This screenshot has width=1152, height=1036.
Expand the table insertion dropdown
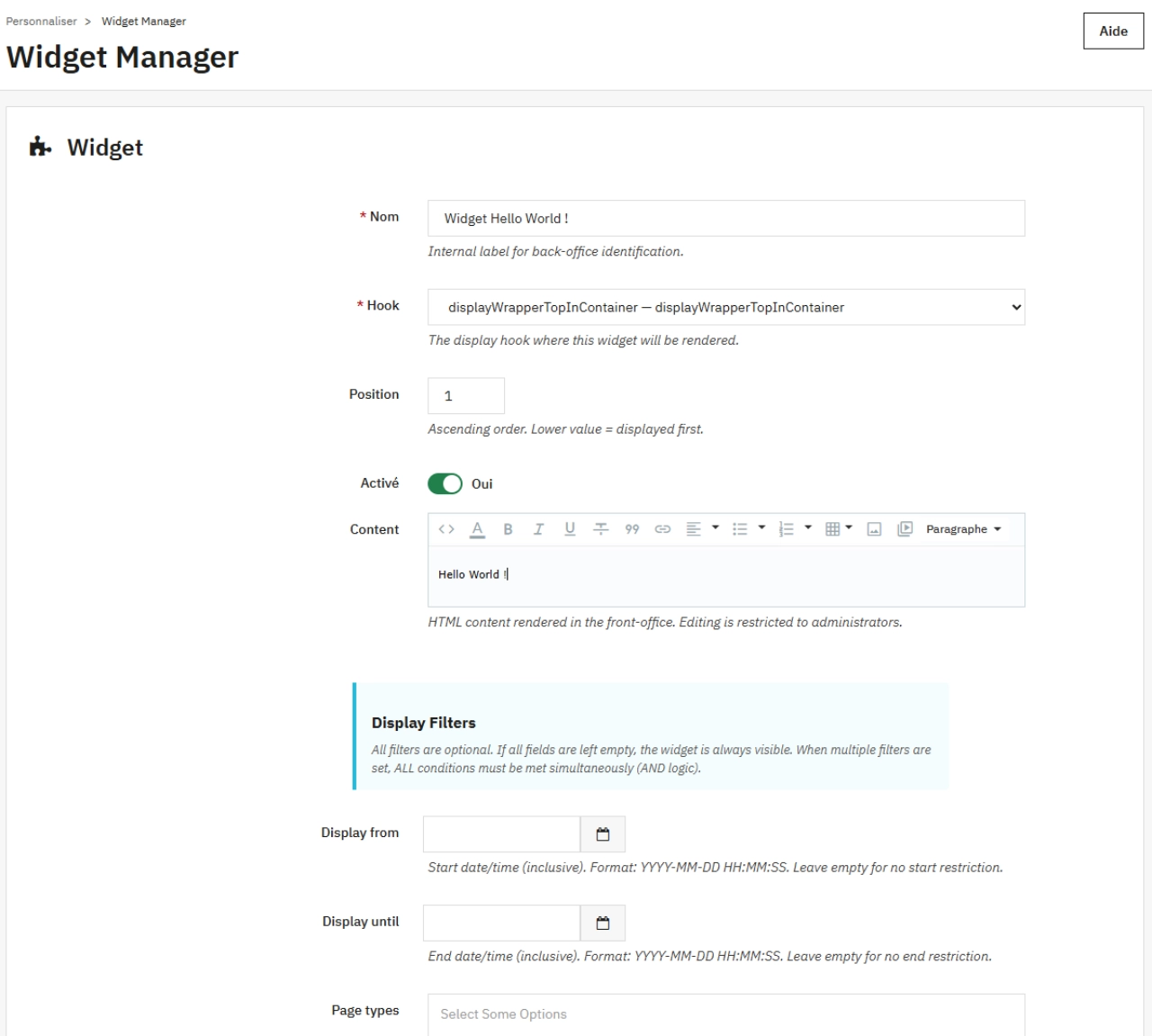point(848,529)
